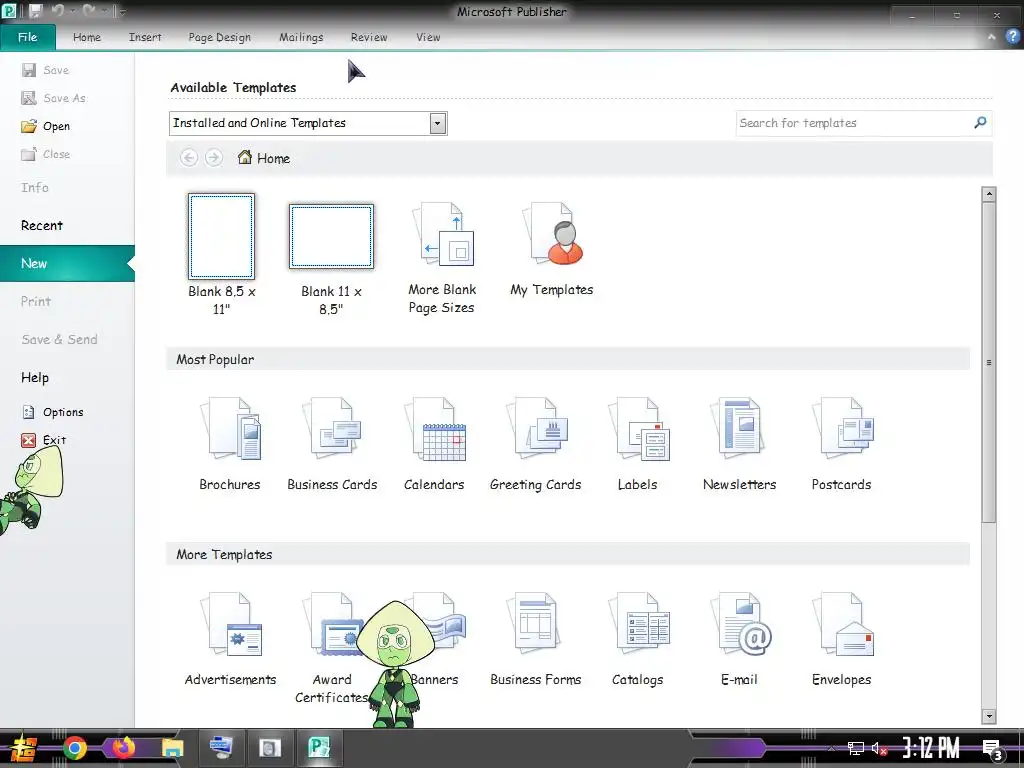Click the forward navigation arrow
Viewport: 1024px width, 768px height.
214,157
